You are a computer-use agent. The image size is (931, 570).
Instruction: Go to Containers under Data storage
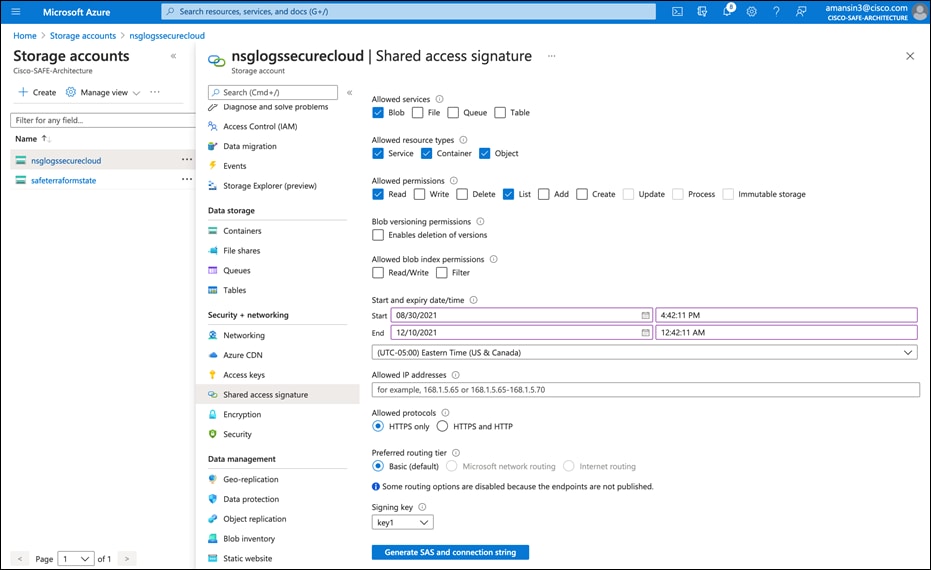[242, 231]
